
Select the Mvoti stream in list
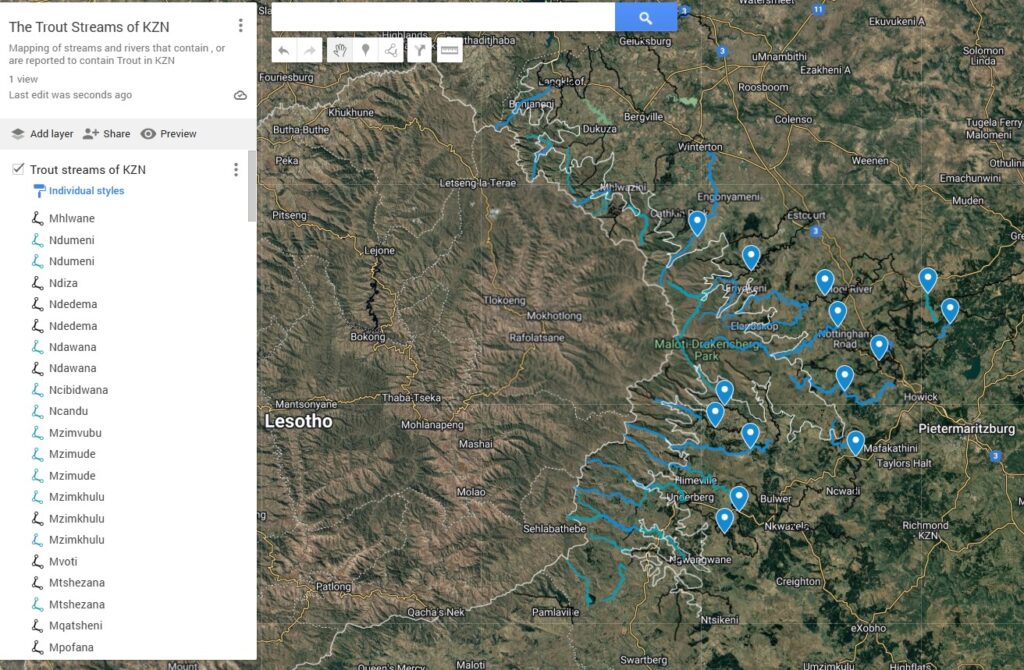coord(66,562)
